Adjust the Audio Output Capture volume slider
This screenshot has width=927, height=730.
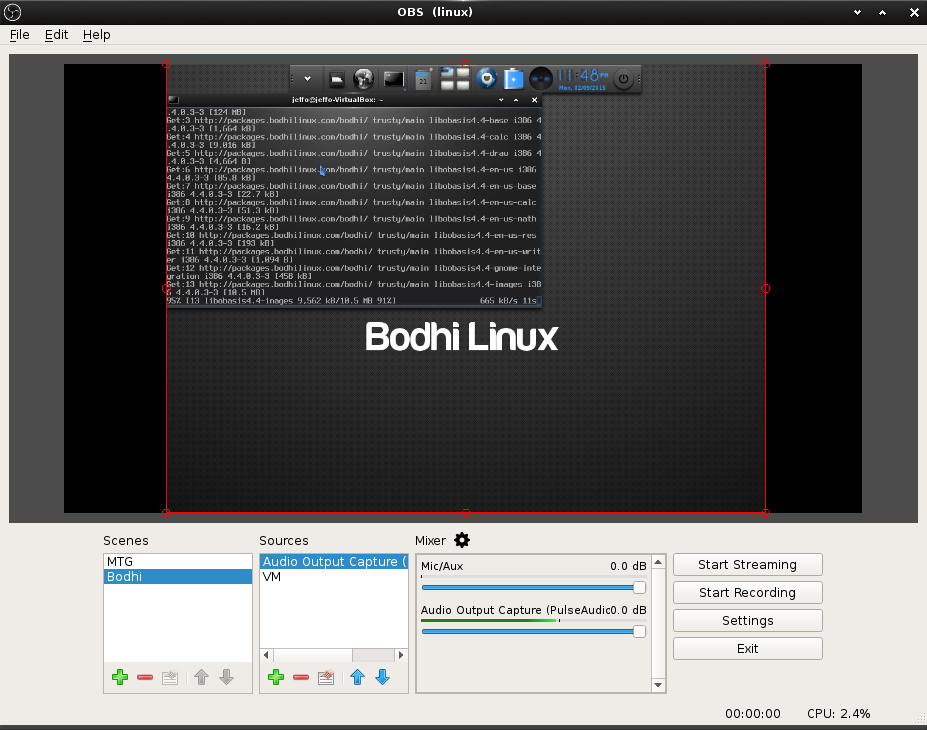pyautogui.click(x=533, y=632)
